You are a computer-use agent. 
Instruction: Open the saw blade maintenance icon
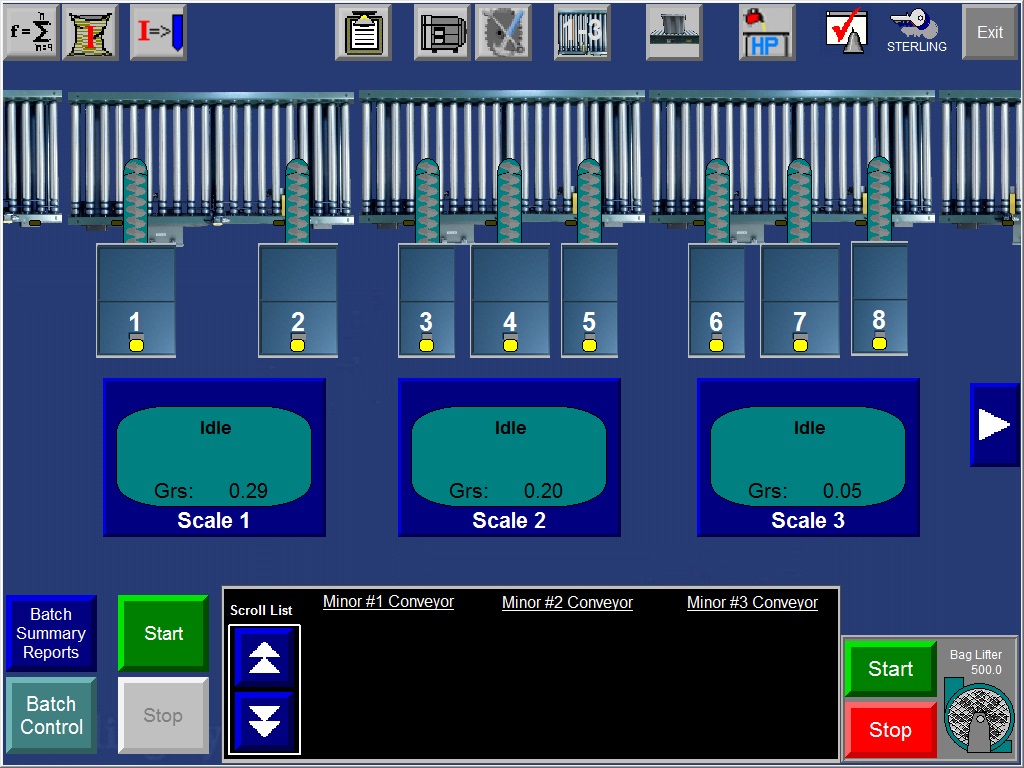[x=503, y=32]
